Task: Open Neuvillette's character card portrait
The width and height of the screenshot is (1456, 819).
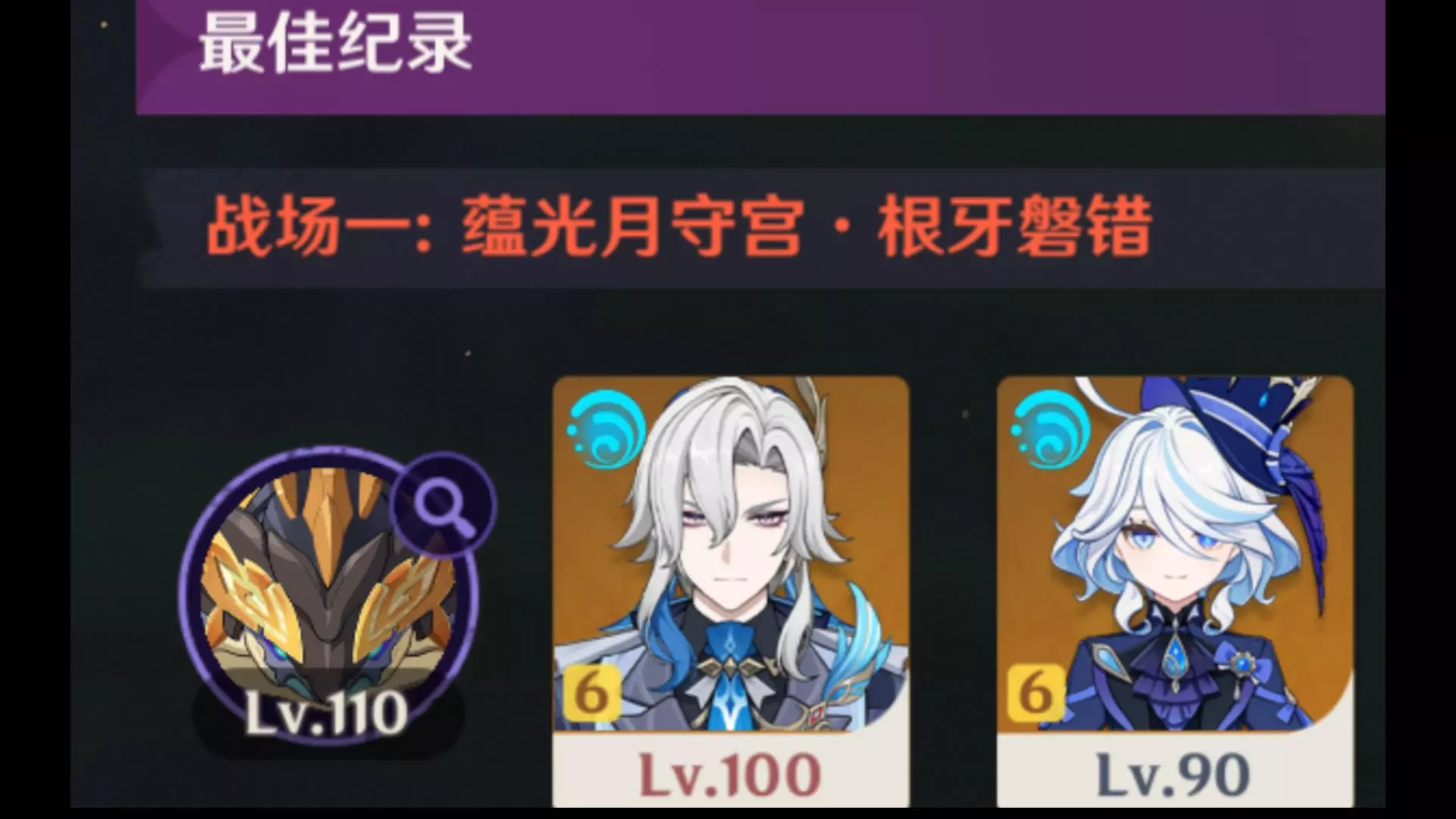Action: [731, 554]
